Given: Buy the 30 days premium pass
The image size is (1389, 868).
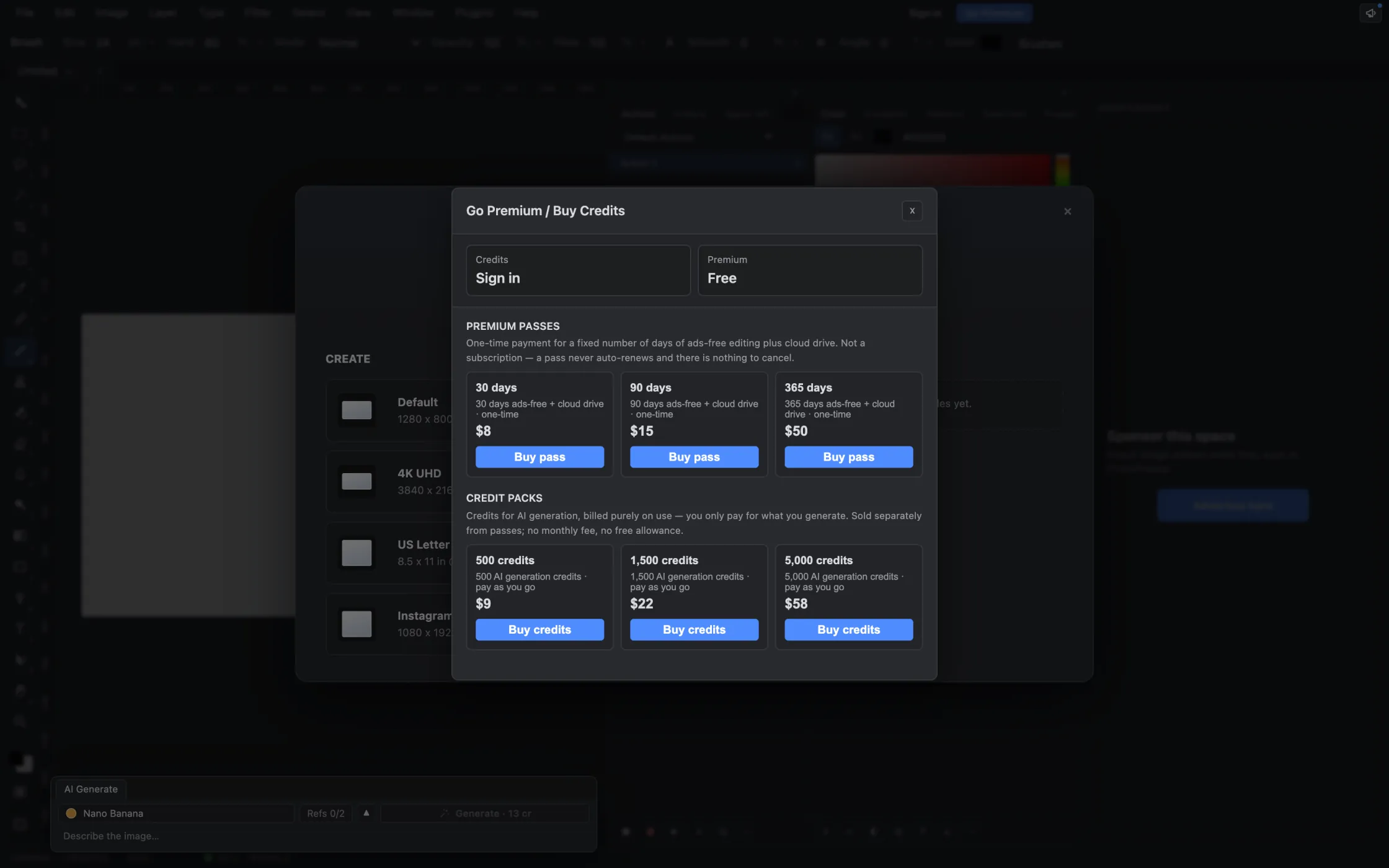Looking at the screenshot, I should click(x=539, y=457).
